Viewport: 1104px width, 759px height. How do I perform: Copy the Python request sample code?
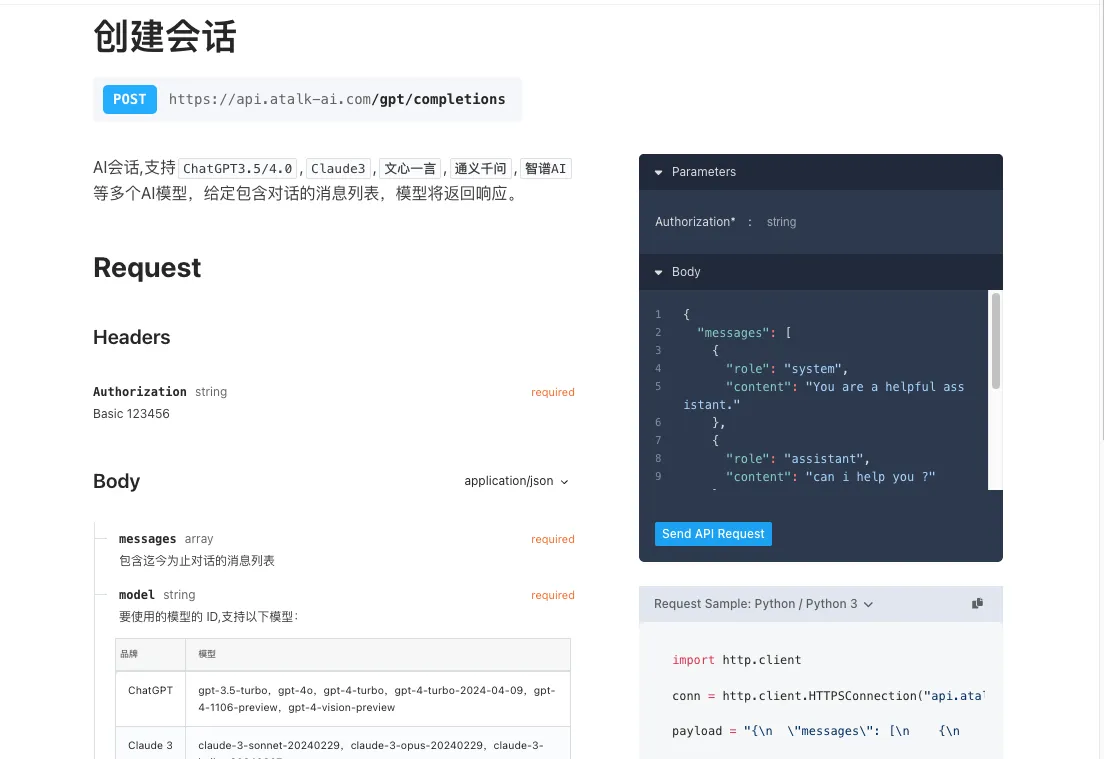pyautogui.click(x=977, y=604)
